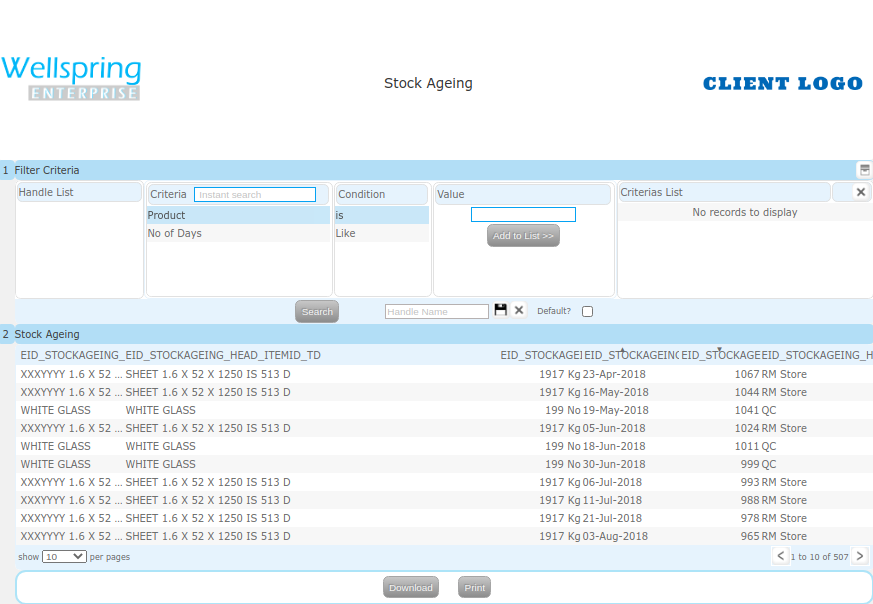Click the save handle floppy disk icon

(x=501, y=311)
